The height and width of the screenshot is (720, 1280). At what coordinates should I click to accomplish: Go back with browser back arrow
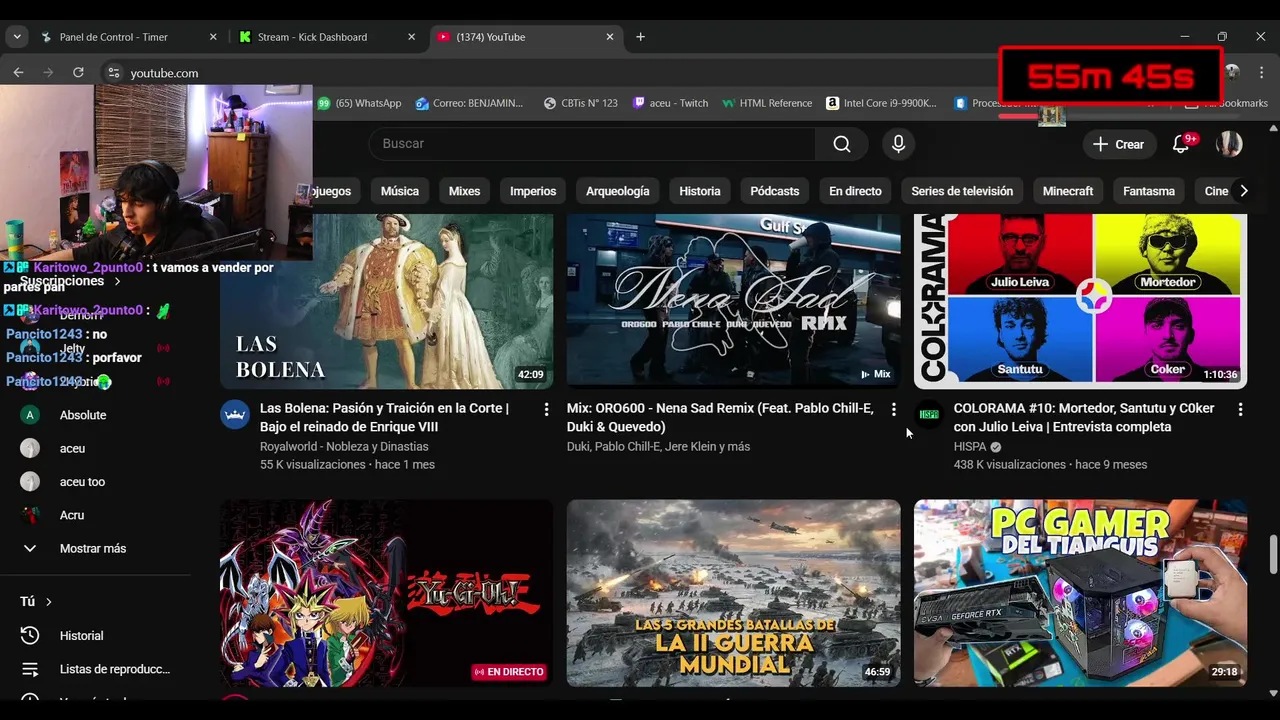18,72
